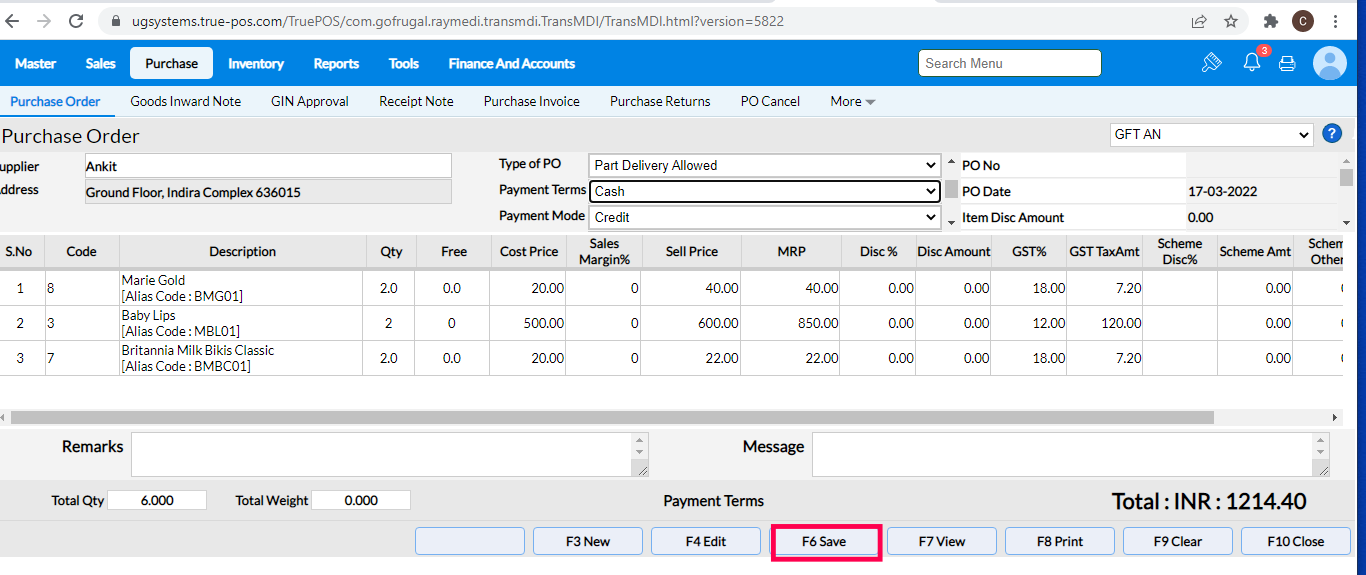The width and height of the screenshot is (1366, 575).
Task: Click the F4 Edit button
Action: [x=706, y=541]
